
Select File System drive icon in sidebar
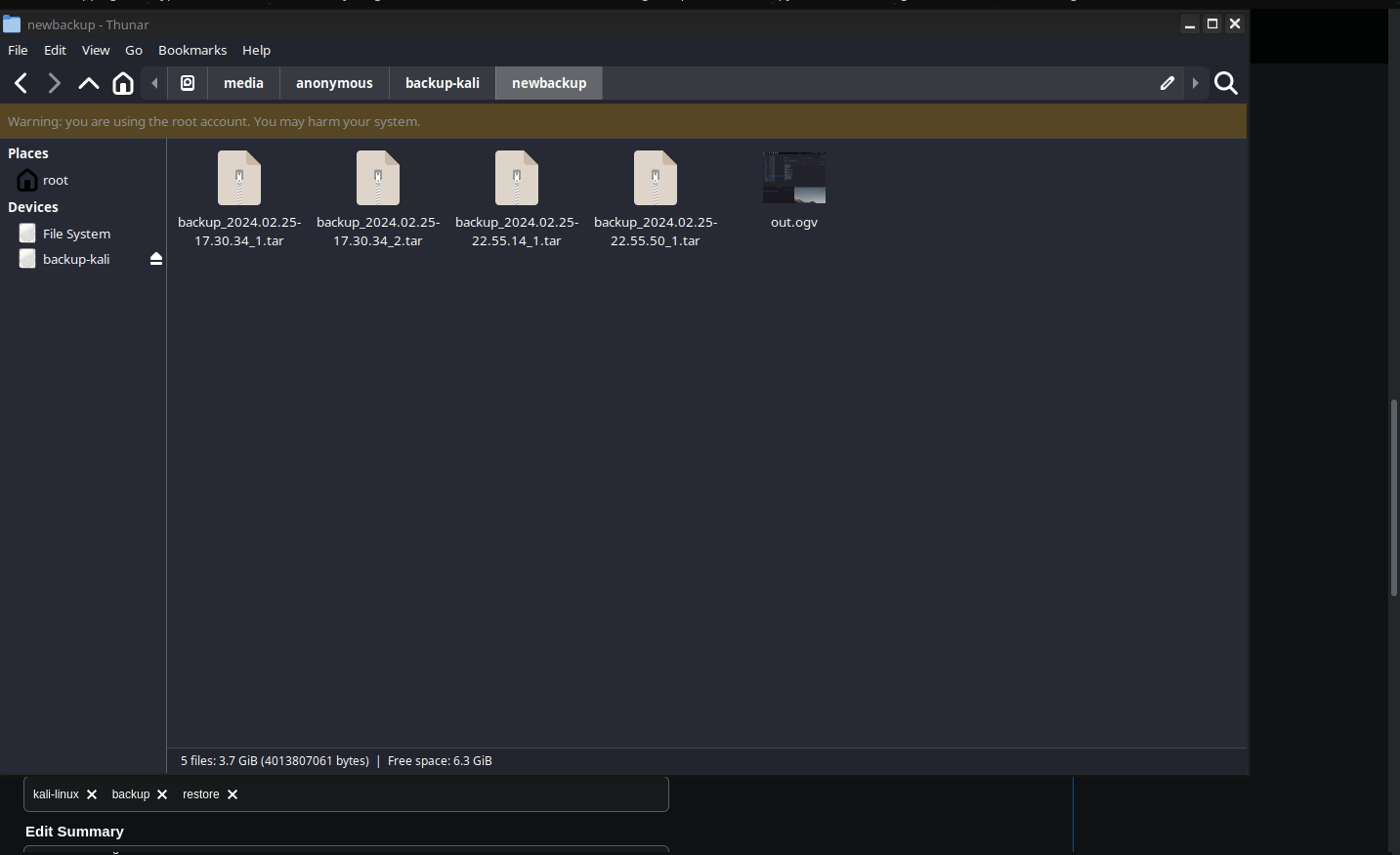pos(27,234)
